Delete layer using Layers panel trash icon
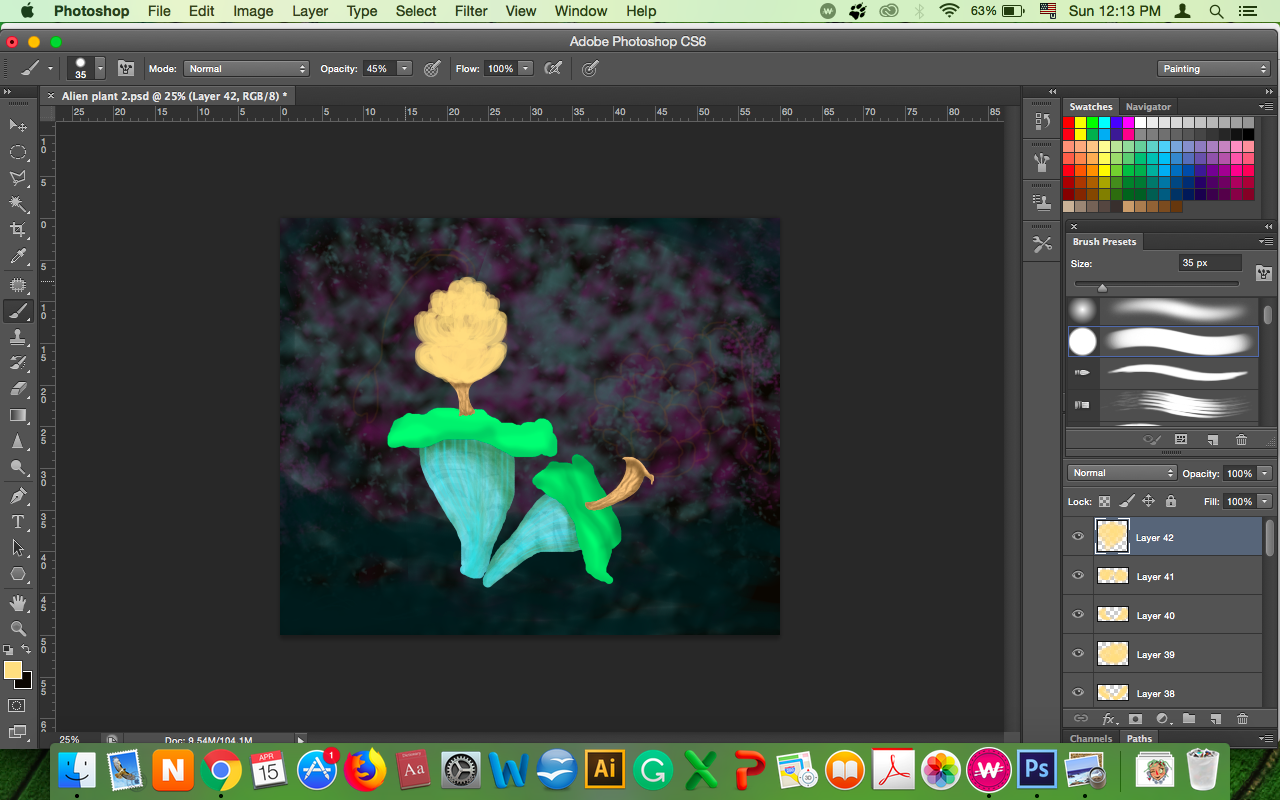The image size is (1280, 800). pos(1242,718)
